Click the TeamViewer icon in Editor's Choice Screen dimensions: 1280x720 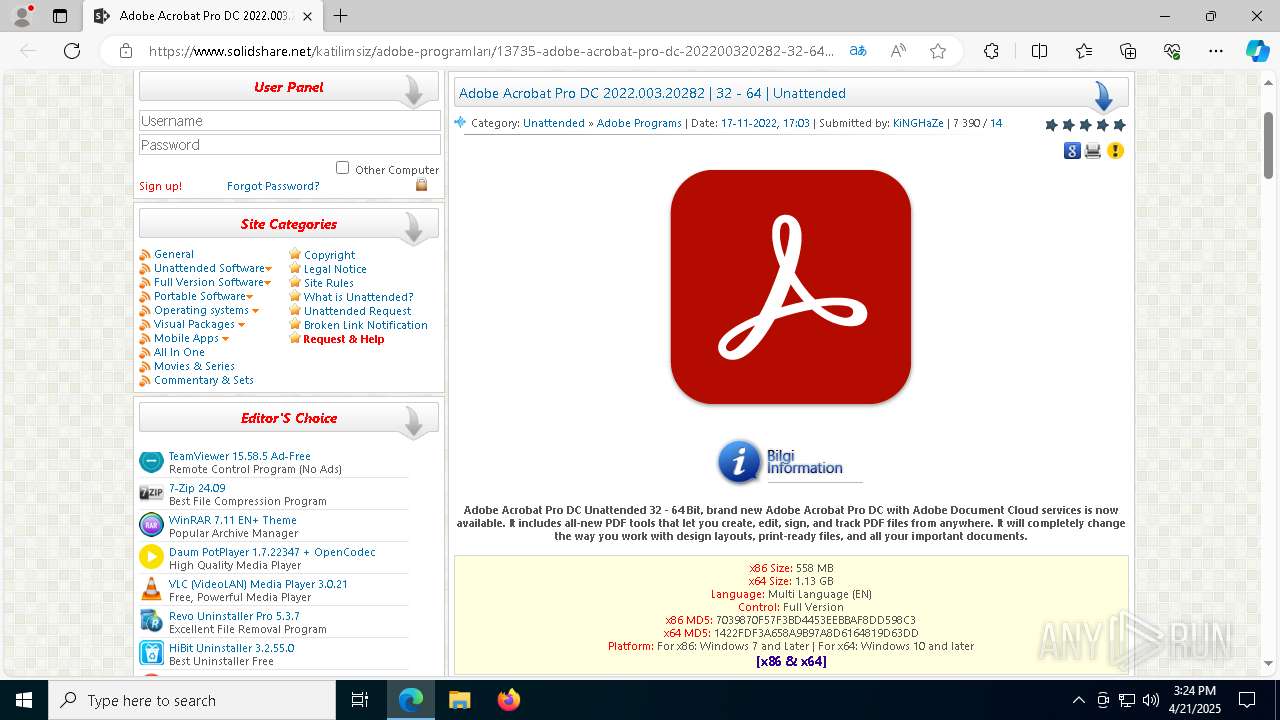pyautogui.click(x=151, y=462)
